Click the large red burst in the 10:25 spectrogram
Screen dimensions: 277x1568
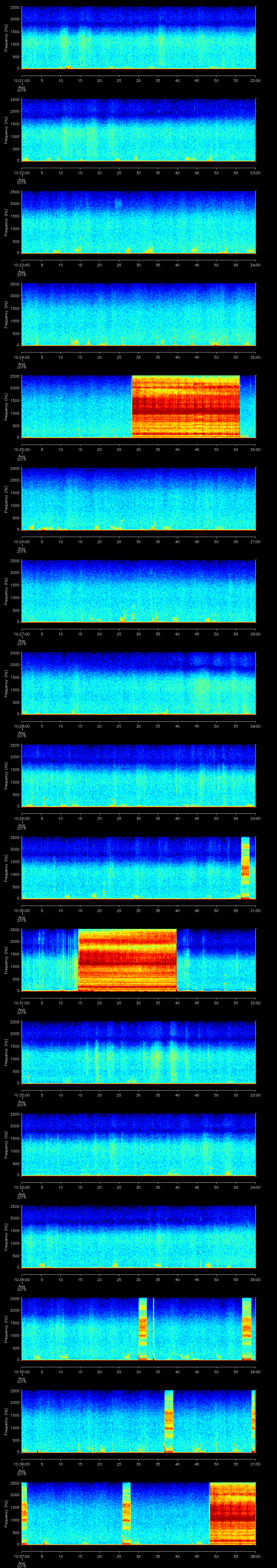pos(186,406)
